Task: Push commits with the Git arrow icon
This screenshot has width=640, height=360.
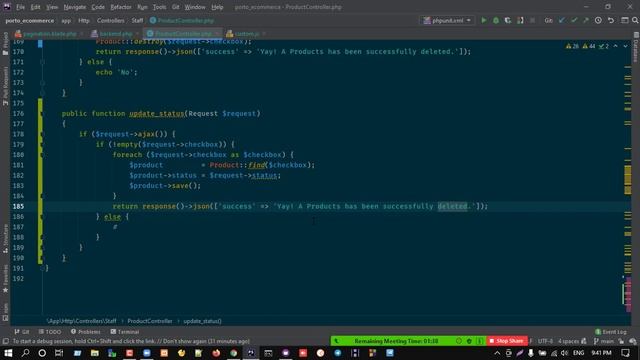Action: tap(586, 20)
